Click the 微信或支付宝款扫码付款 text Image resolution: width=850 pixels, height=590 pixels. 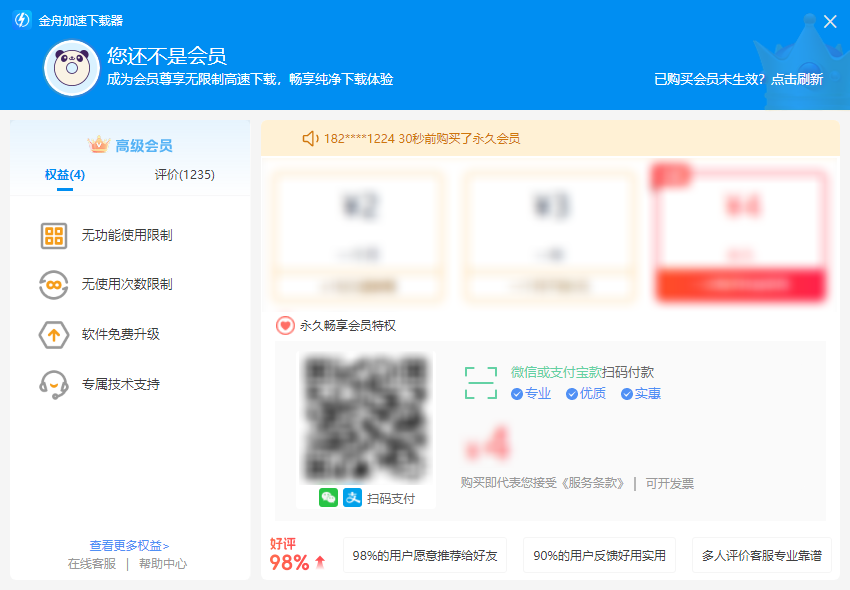(582, 372)
